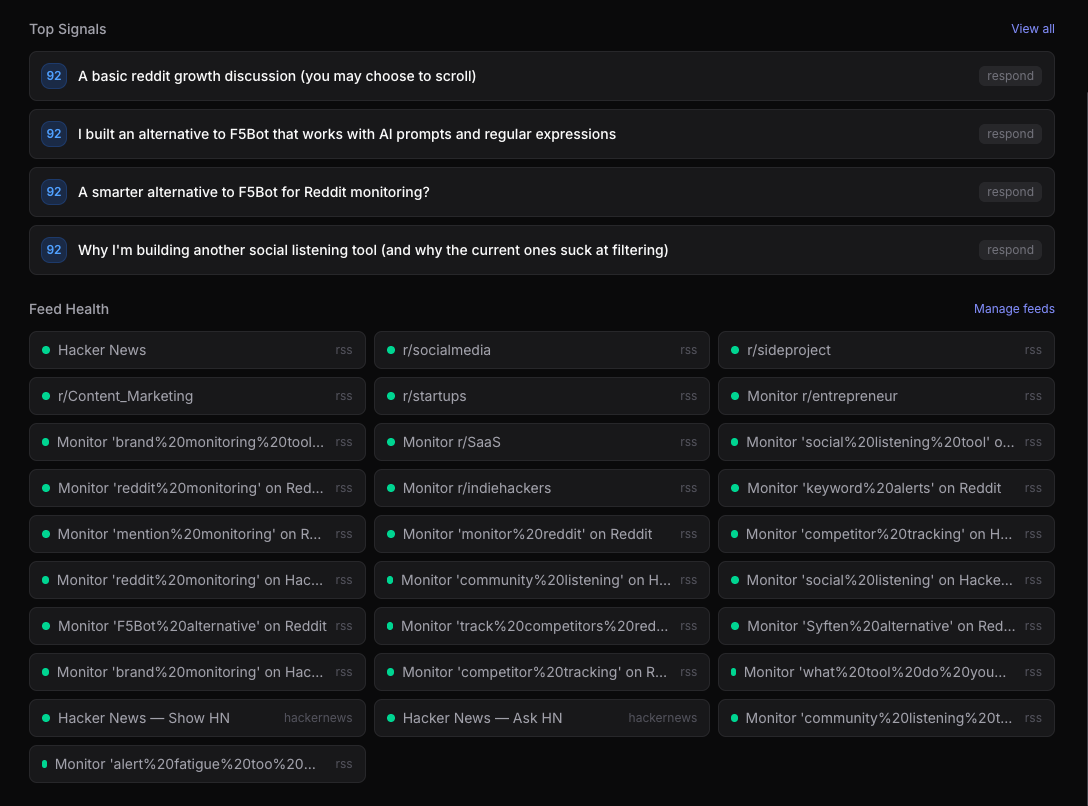This screenshot has height=806, width=1088.
Task: Click score badge on social listening tool signal
Action: tap(54, 250)
